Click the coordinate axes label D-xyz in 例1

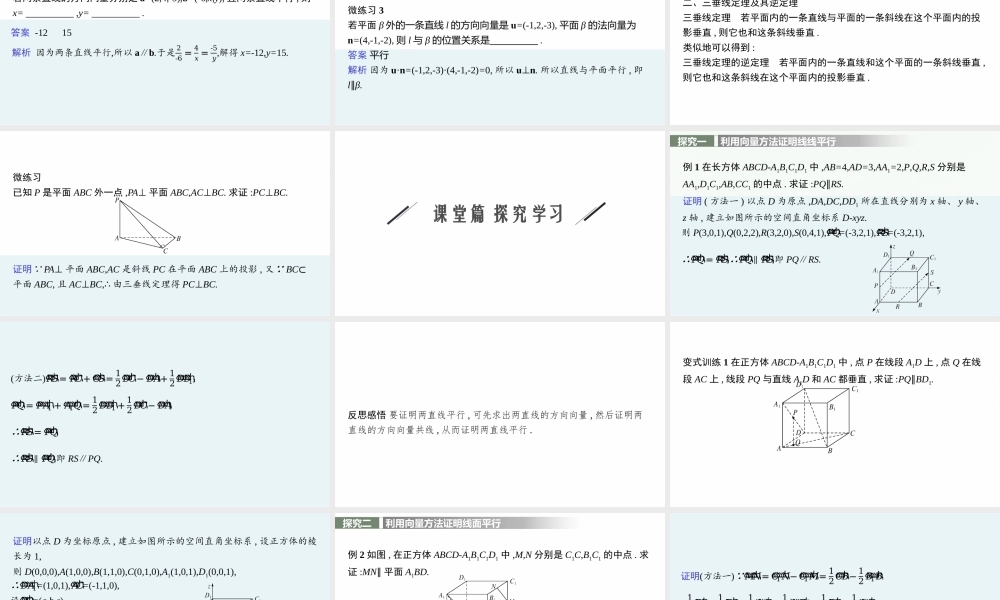click(x=856, y=218)
